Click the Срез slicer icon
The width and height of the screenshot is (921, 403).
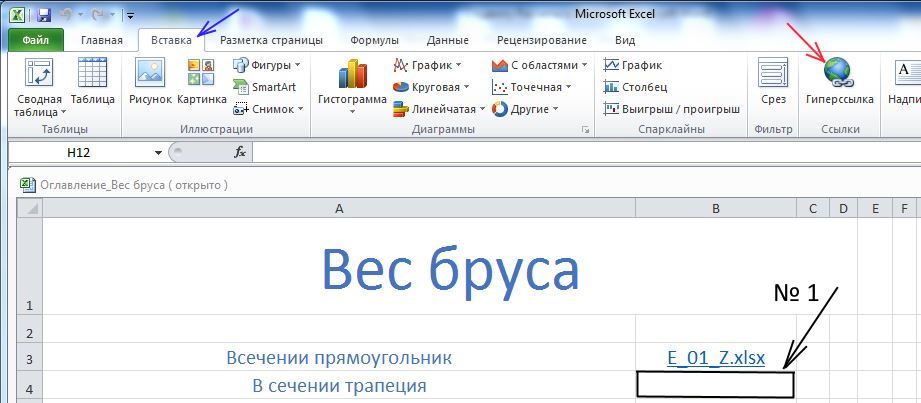[772, 74]
